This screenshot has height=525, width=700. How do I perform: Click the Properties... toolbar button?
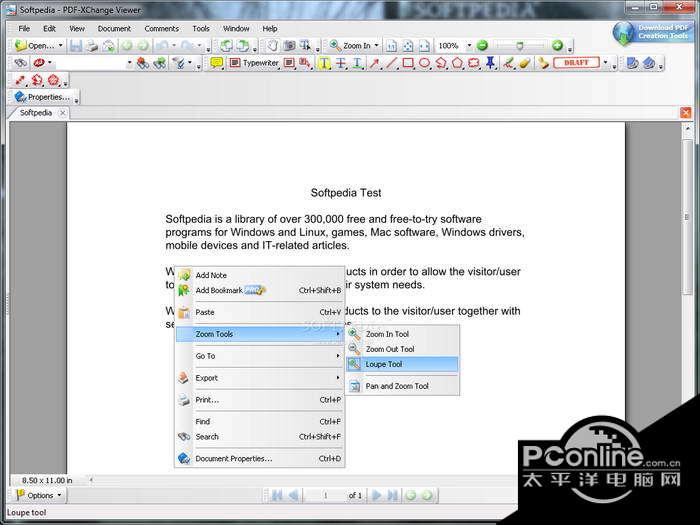(42, 97)
